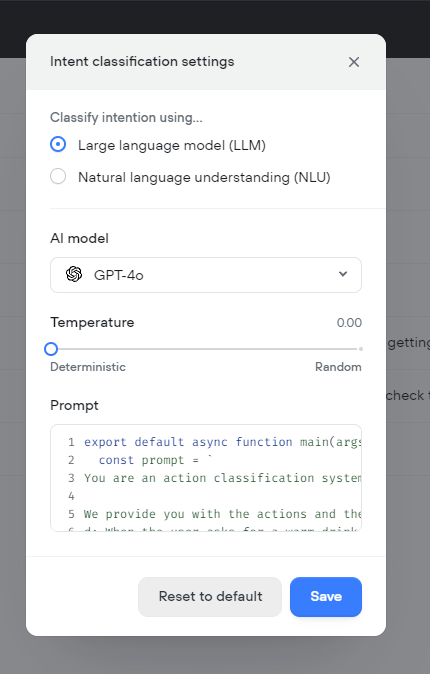
Task: Click the Save button
Action: (326, 597)
